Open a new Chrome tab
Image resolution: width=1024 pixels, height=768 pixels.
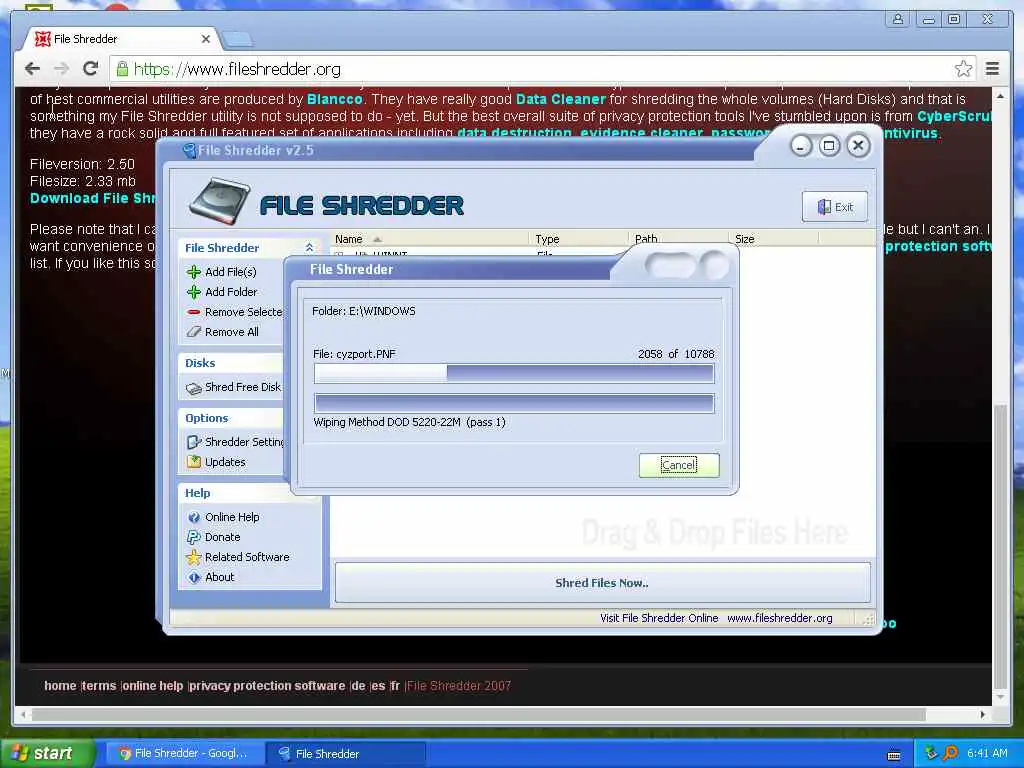click(238, 40)
